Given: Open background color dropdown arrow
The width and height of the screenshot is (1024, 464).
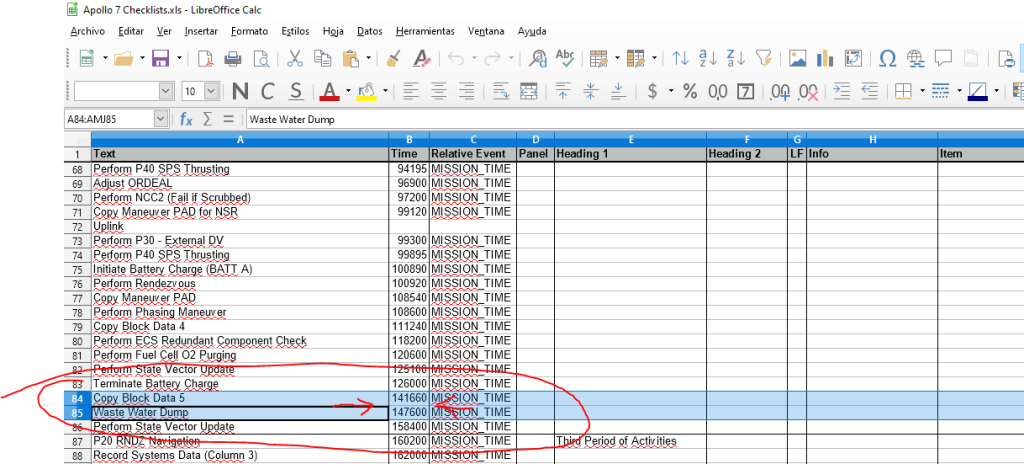Looking at the screenshot, I should coord(385,91).
